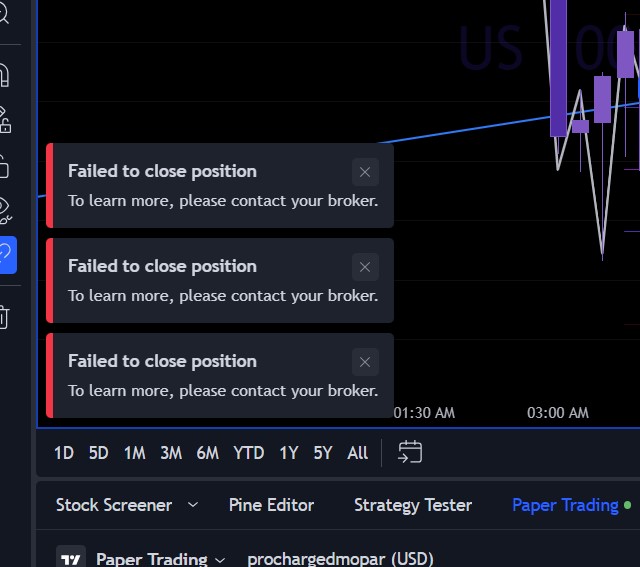Screen dimensions: 640x567
Task: Click the prochargedmopar (USD) account name
Action: coord(340,559)
